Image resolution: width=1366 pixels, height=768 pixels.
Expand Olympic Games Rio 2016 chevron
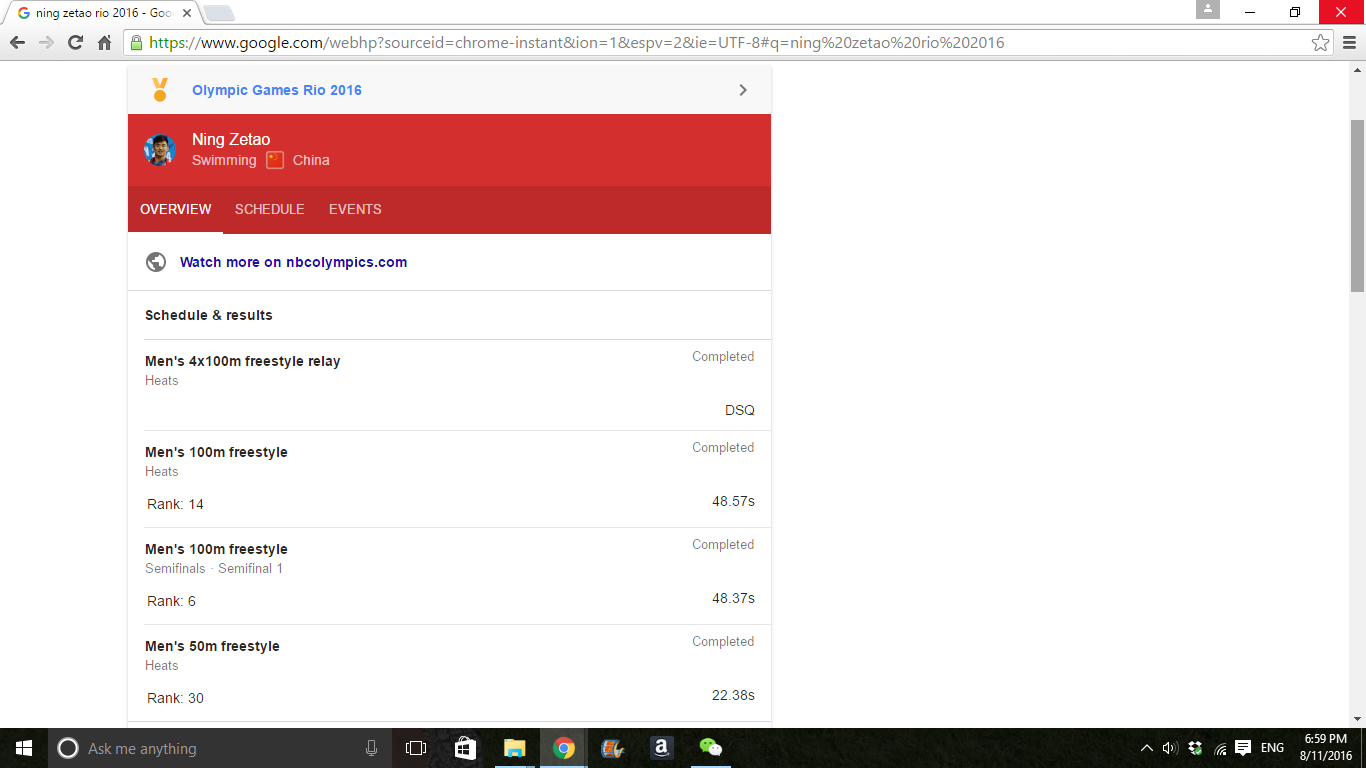(743, 90)
